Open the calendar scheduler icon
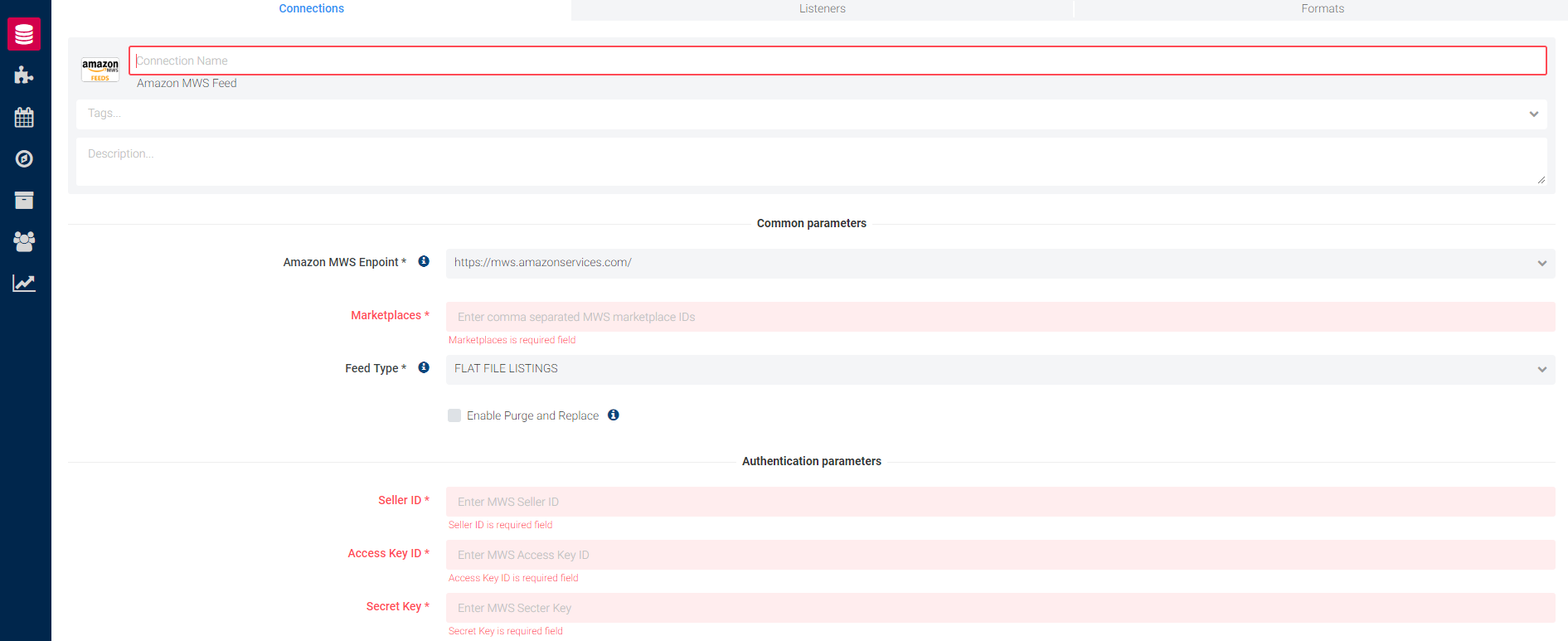 24,117
